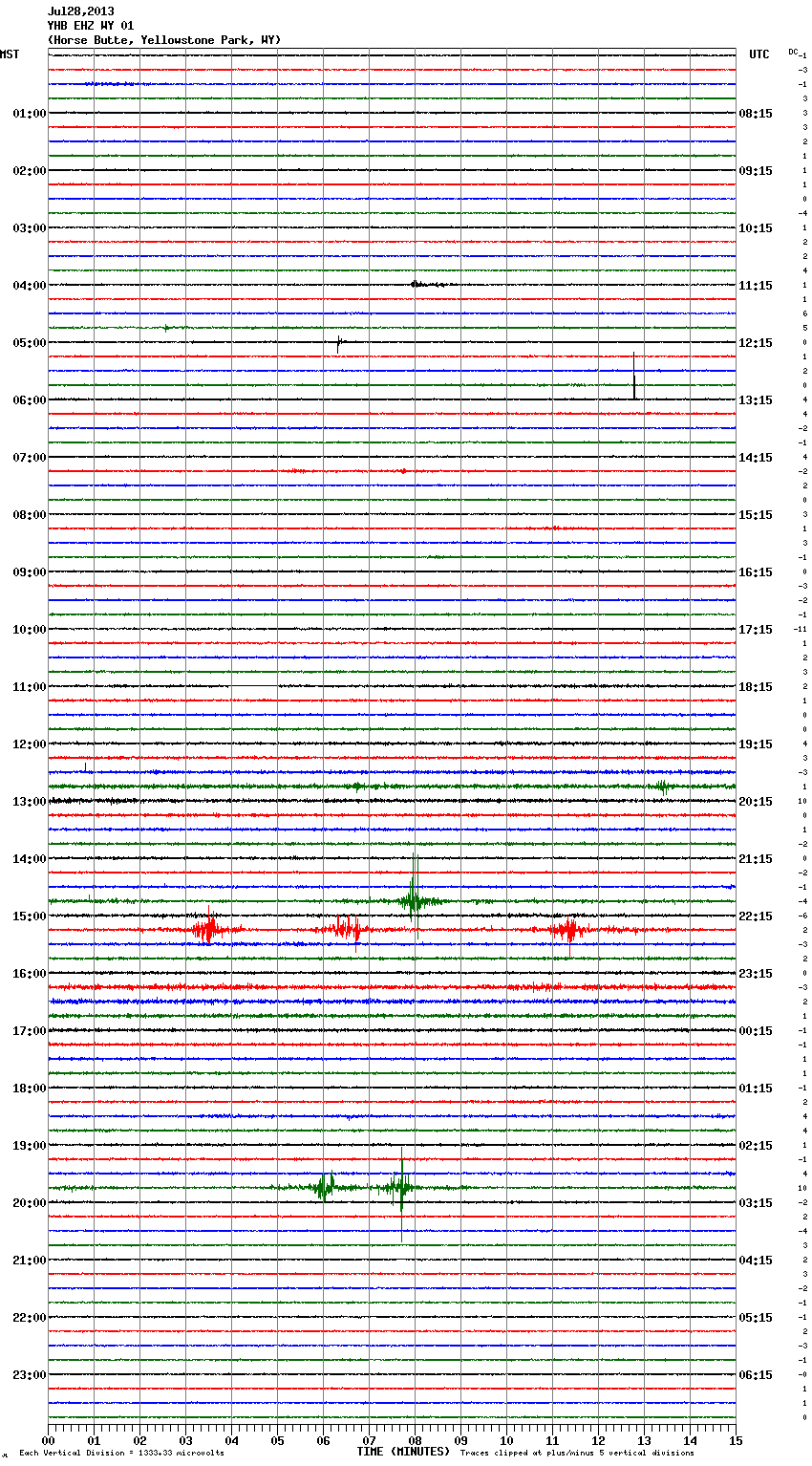This screenshot has height=1466, width=812.
Task: Select the "23:00" MST hour label
Action: pos(30,1375)
